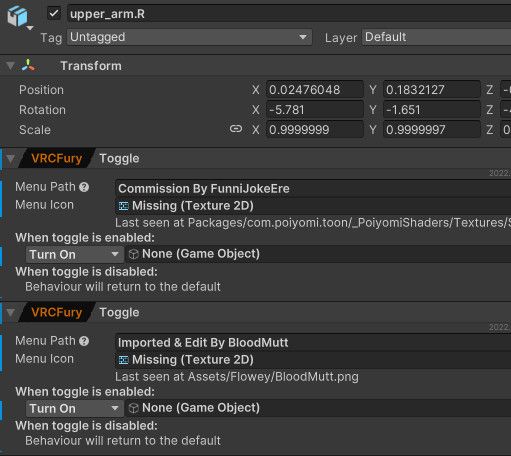The width and height of the screenshot is (511, 456).
Task: Click the Imported & Edit By BloodMutt menu path field
Action: pos(313,342)
